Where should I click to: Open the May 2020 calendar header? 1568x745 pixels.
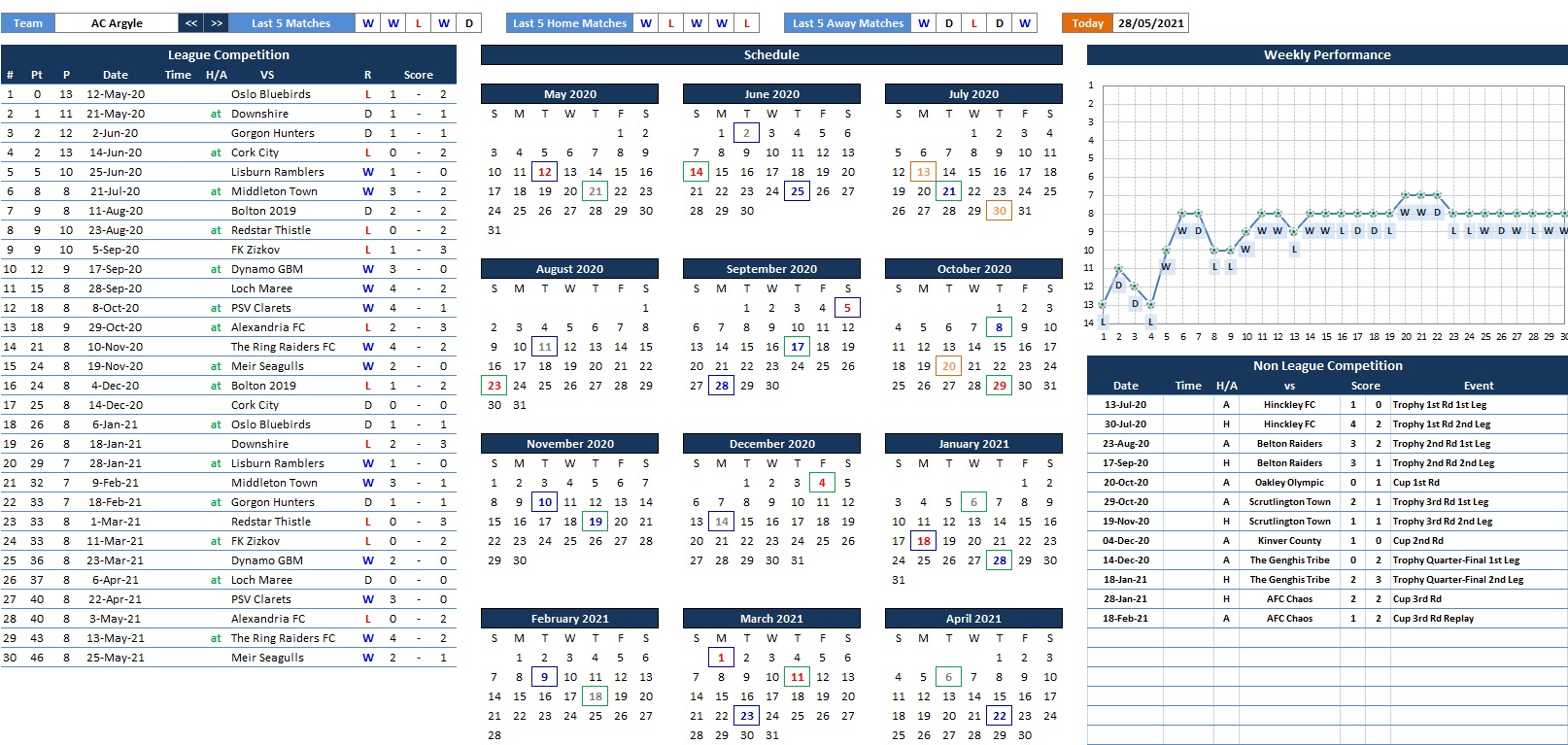pyautogui.click(x=569, y=94)
